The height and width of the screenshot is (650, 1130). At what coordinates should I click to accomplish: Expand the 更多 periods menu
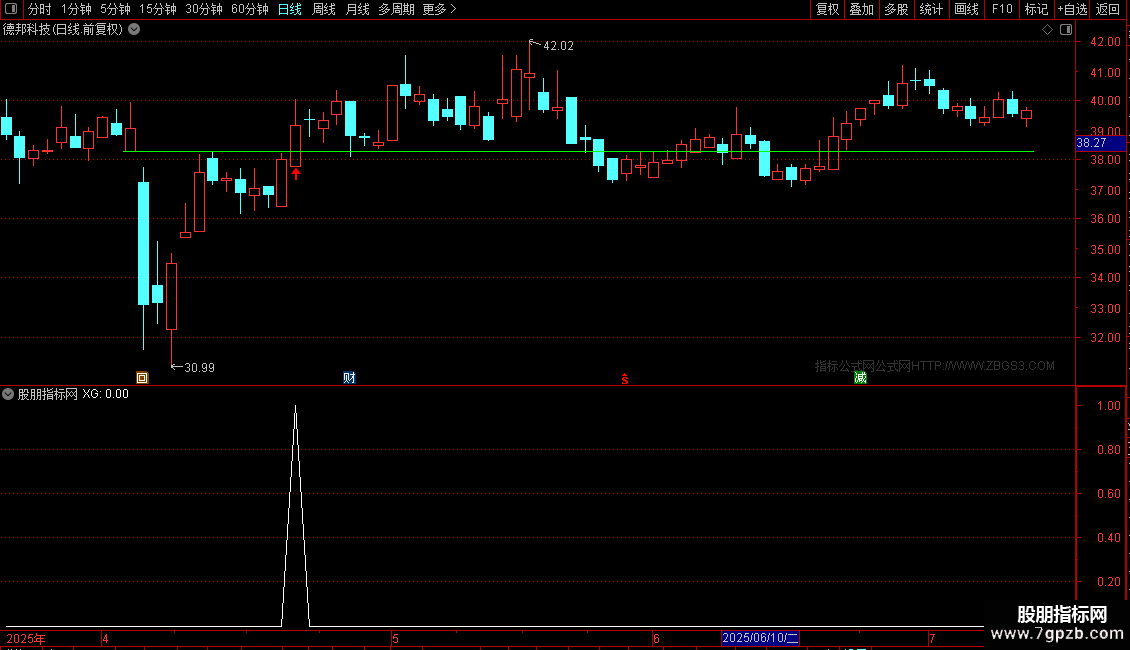(440, 9)
